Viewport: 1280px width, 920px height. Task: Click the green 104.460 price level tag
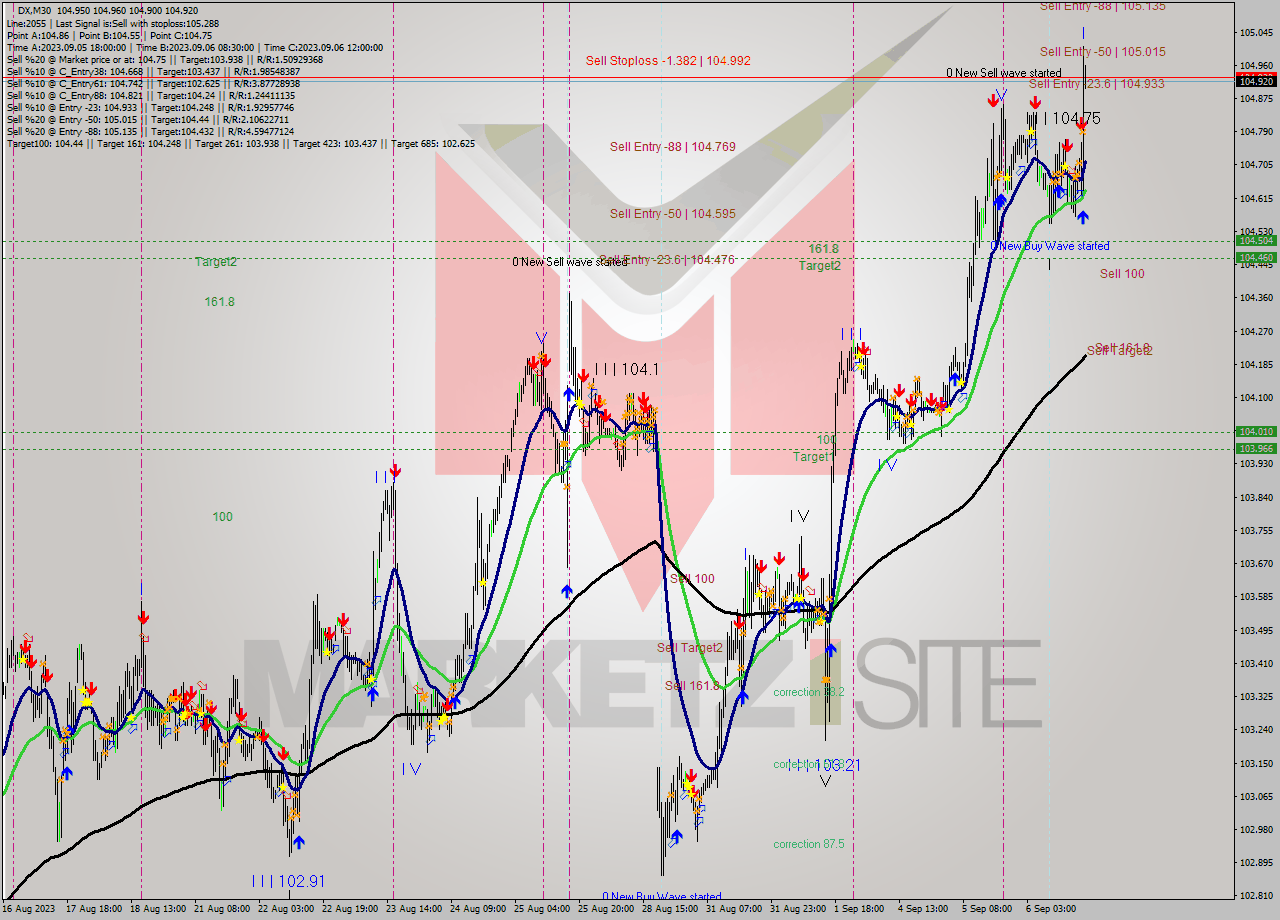[1257, 257]
